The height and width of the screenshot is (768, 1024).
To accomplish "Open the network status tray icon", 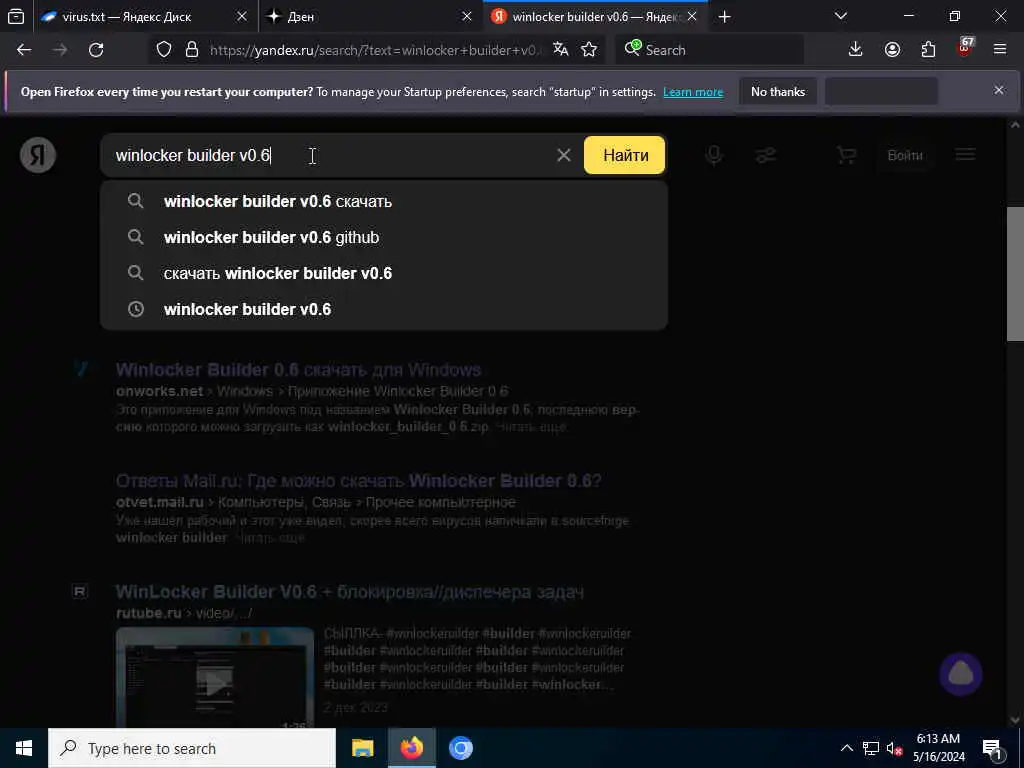I will (870, 748).
